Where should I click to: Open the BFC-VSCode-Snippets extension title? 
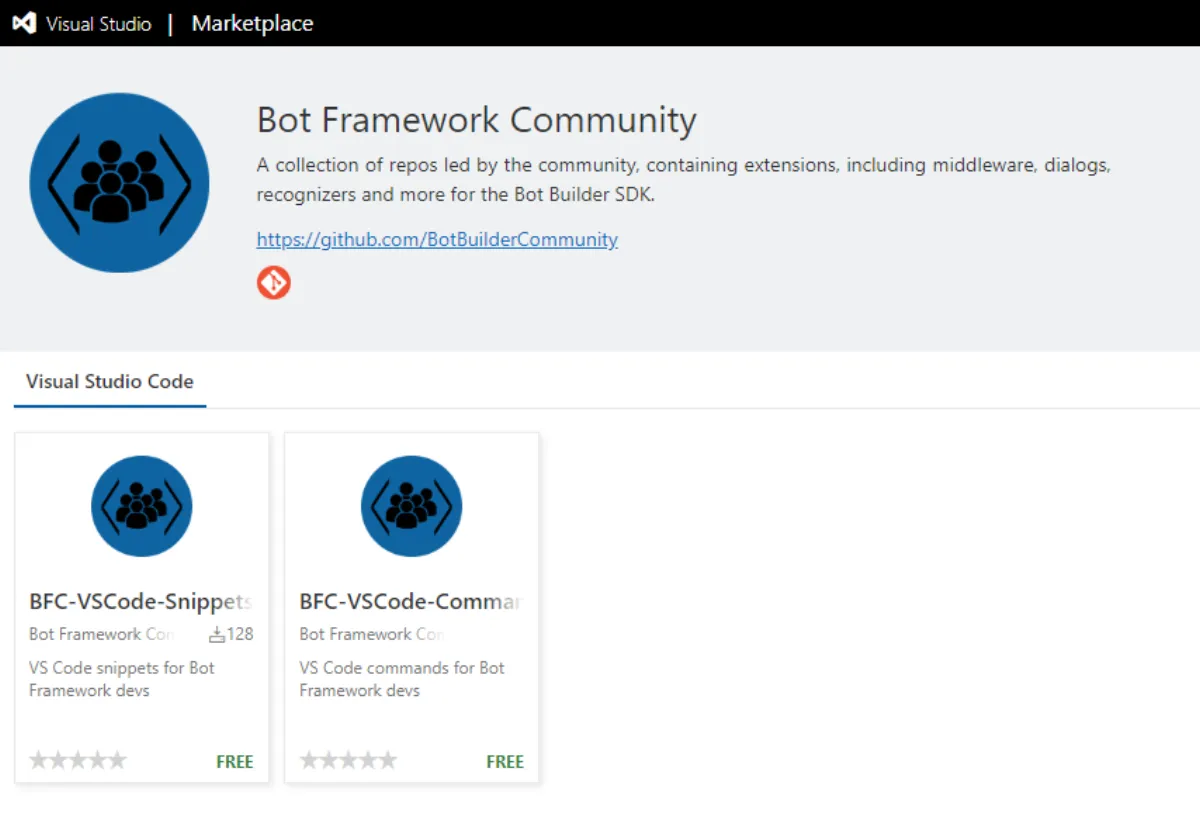tap(140, 601)
